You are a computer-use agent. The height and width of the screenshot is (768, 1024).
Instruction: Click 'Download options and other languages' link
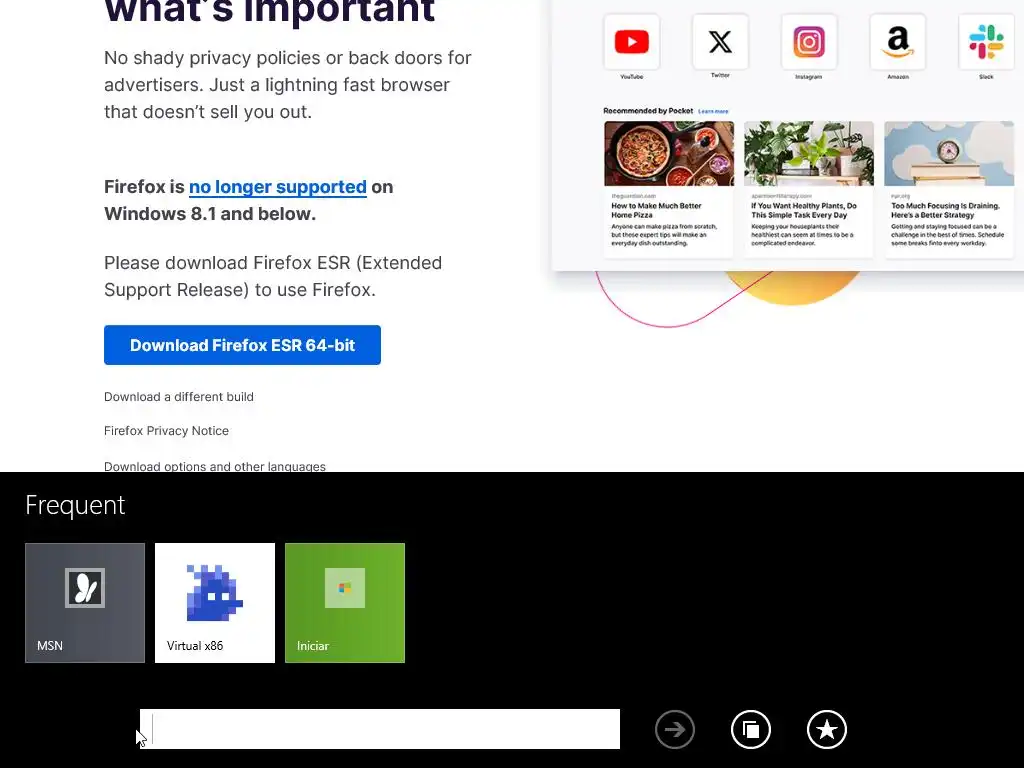[x=215, y=466]
